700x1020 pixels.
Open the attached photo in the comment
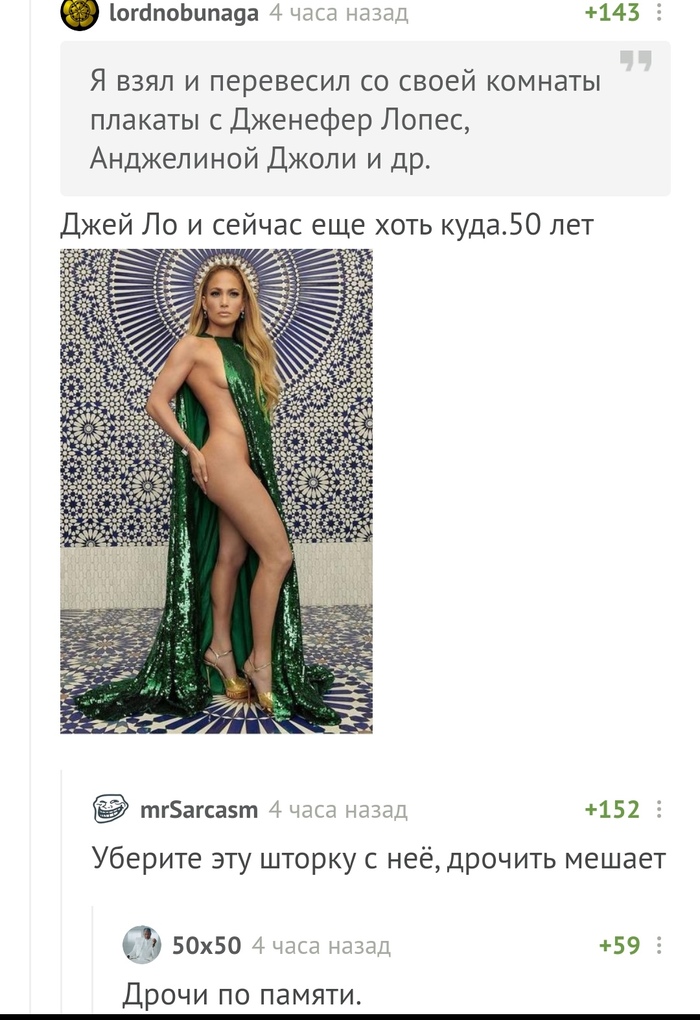[x=217, y=491]
